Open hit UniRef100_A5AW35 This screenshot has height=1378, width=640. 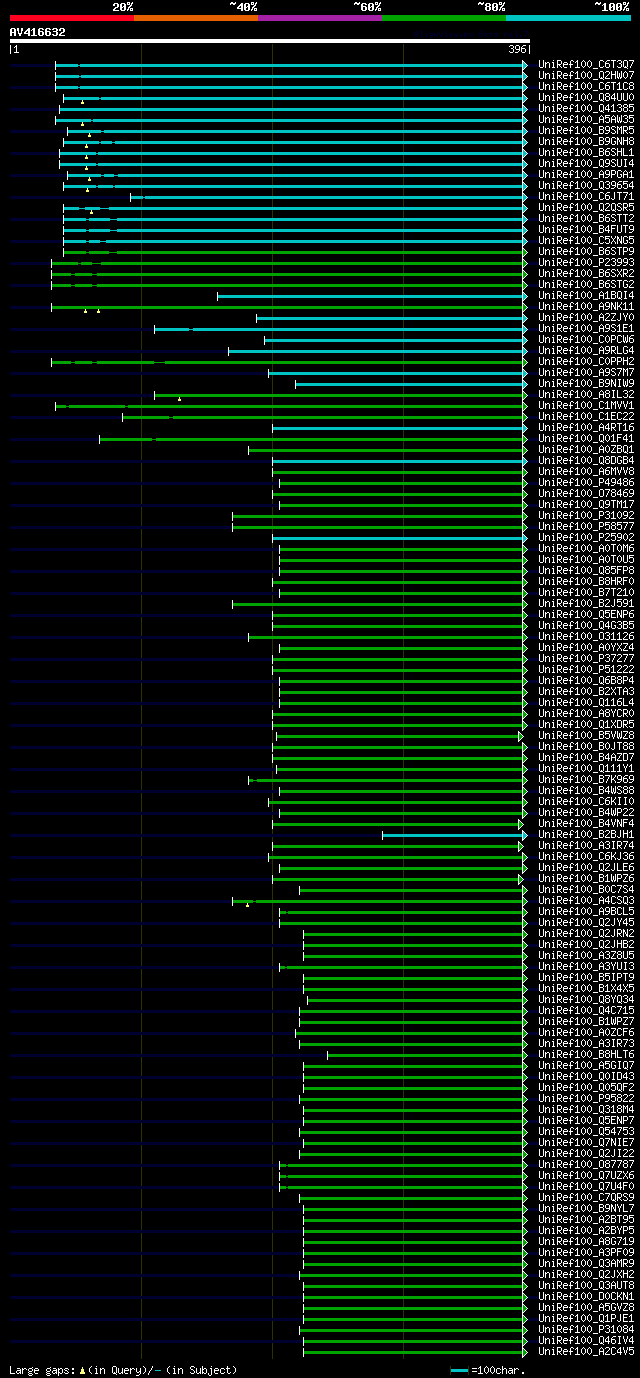point(586,119)
